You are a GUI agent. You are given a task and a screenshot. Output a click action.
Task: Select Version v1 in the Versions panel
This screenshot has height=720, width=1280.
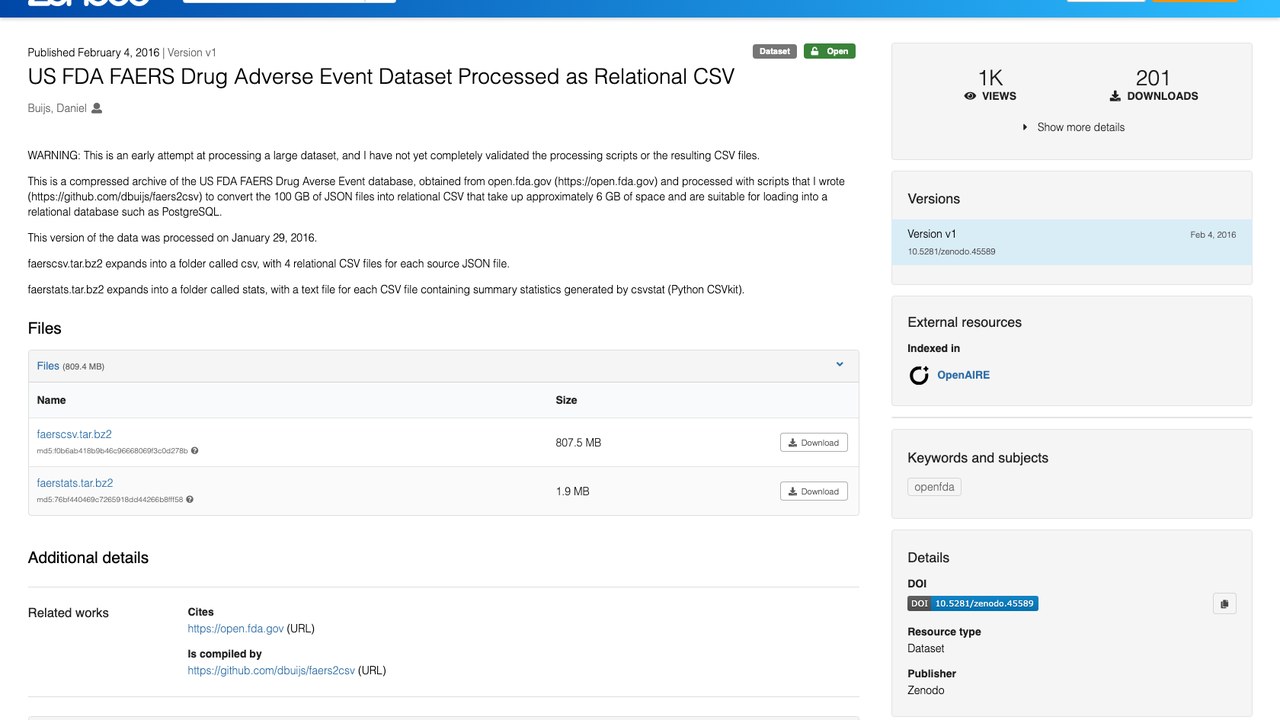1071,242
